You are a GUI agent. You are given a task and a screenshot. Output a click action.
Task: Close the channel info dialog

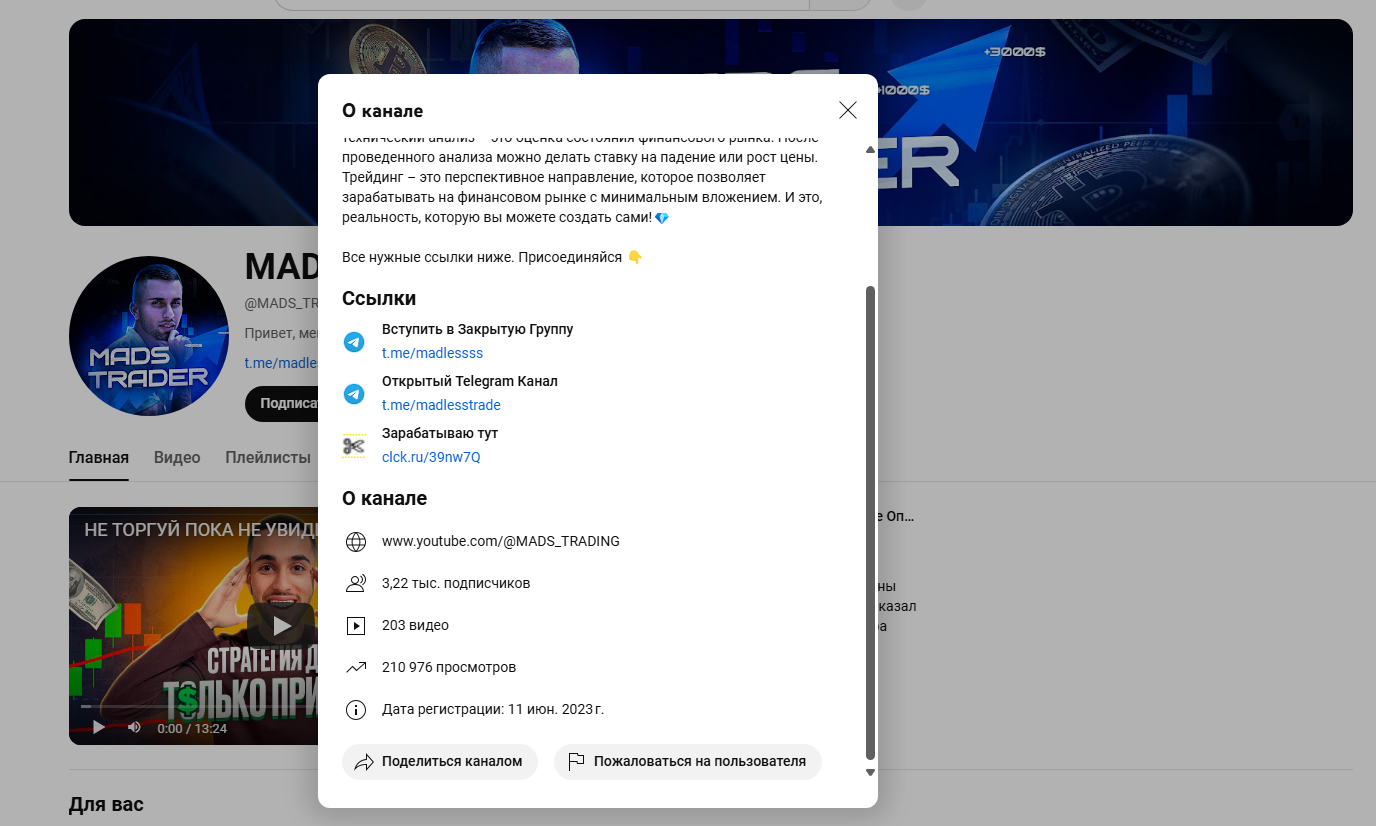pyautogui.click(x=848, y=110)
